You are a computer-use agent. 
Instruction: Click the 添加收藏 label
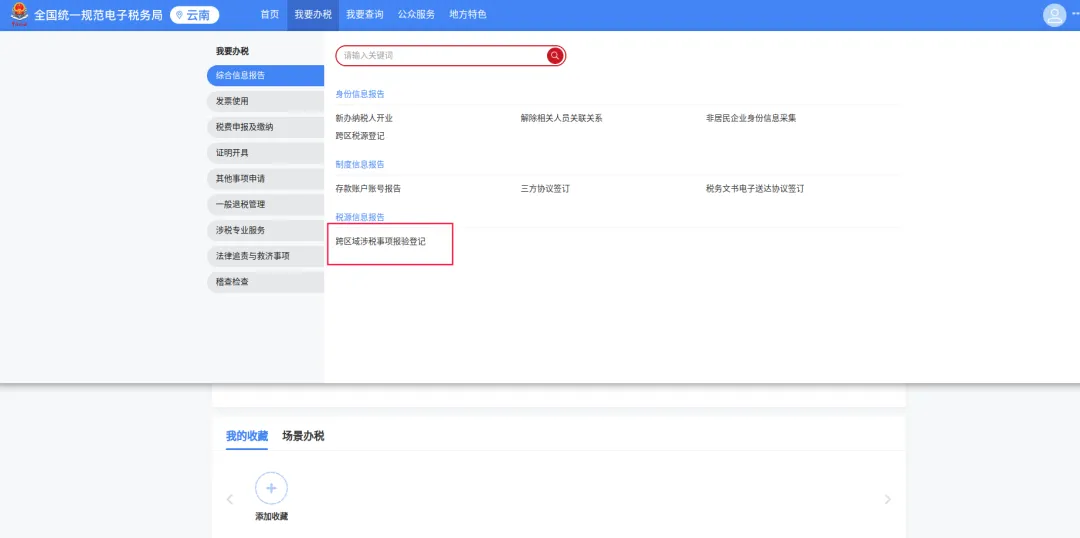click(x=271, y=517)
